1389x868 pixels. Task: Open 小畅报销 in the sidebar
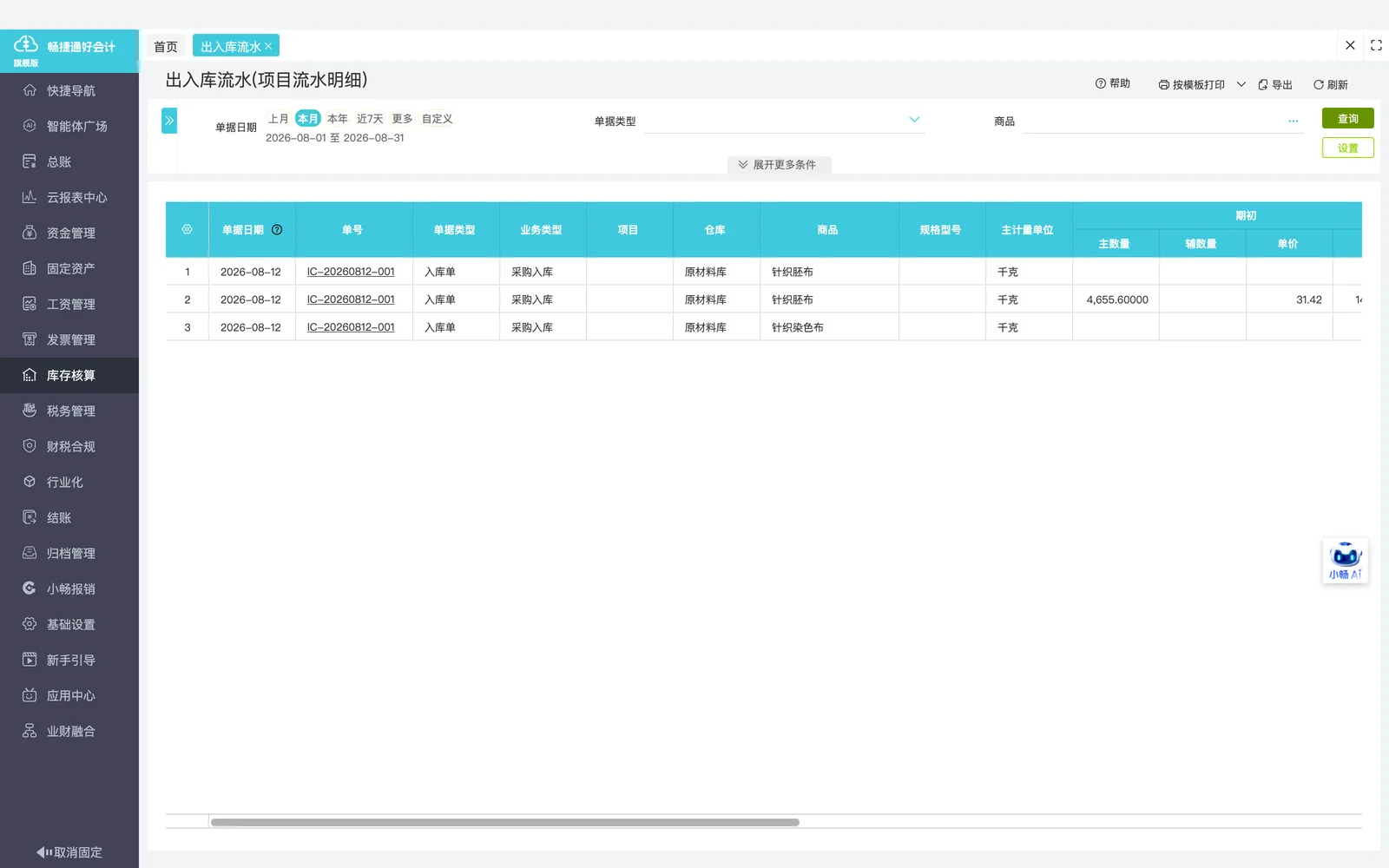(x=69, y=589)
